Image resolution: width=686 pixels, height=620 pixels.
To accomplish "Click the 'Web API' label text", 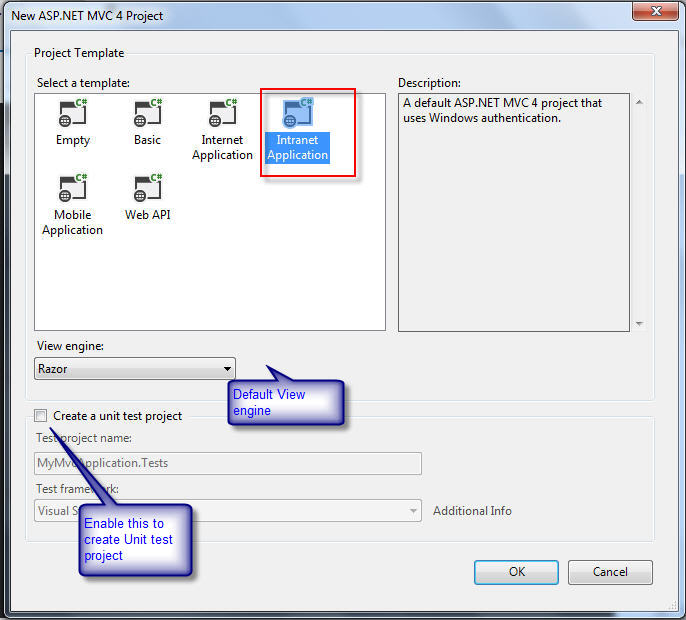I will tap(147, 215).
